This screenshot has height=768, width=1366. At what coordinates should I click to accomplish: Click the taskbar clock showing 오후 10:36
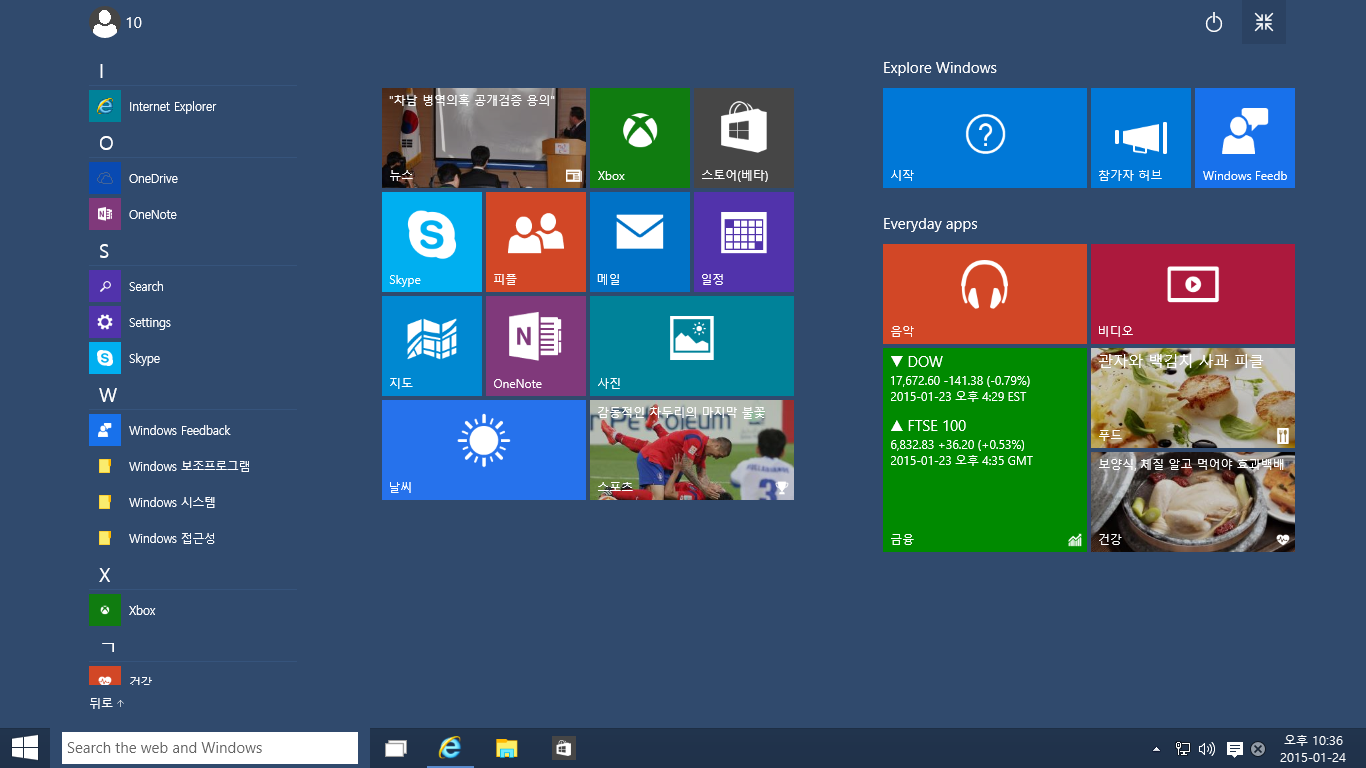(x=1313, y=748)
